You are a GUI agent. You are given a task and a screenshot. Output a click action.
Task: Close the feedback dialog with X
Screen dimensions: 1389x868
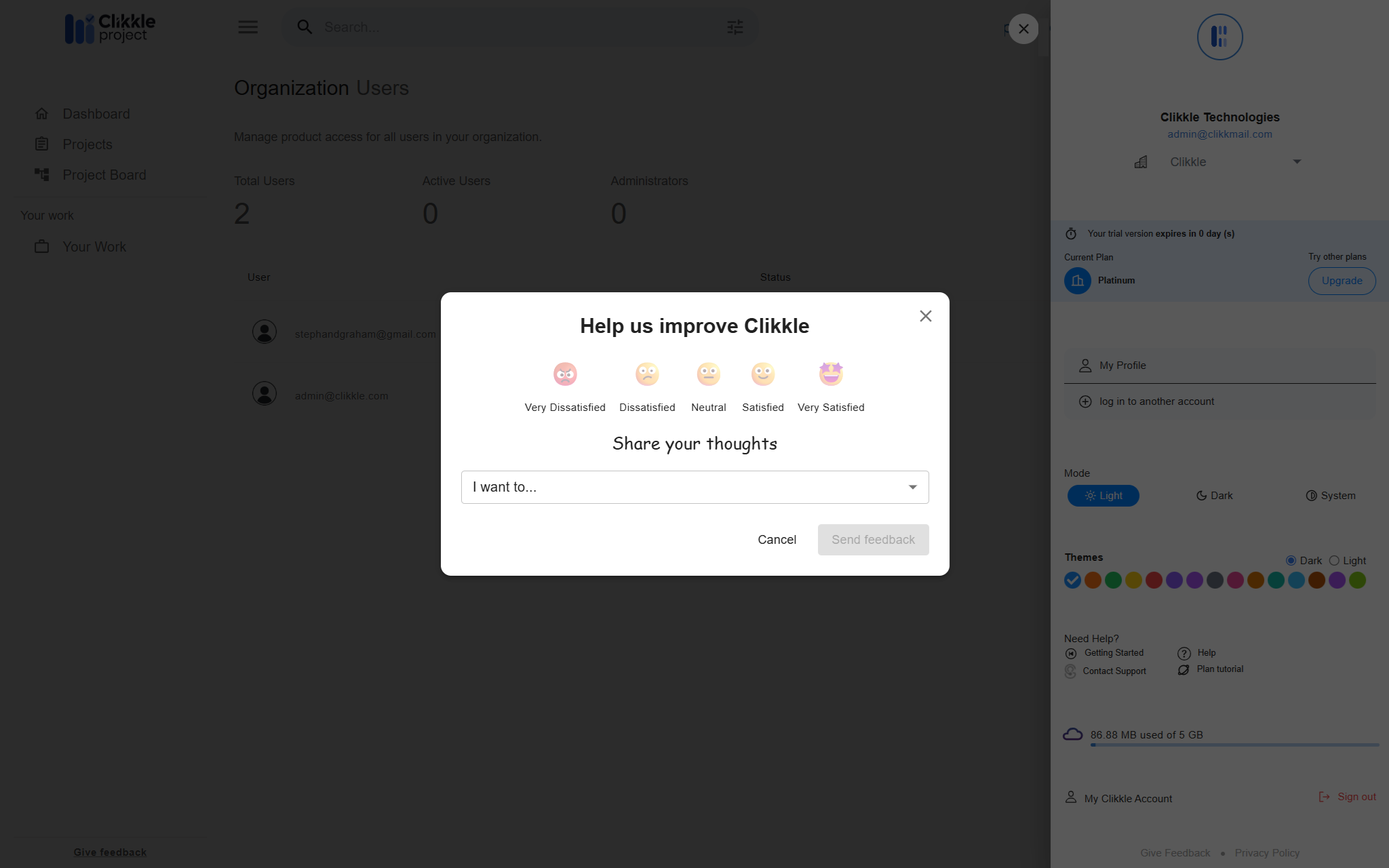(925, 316)
